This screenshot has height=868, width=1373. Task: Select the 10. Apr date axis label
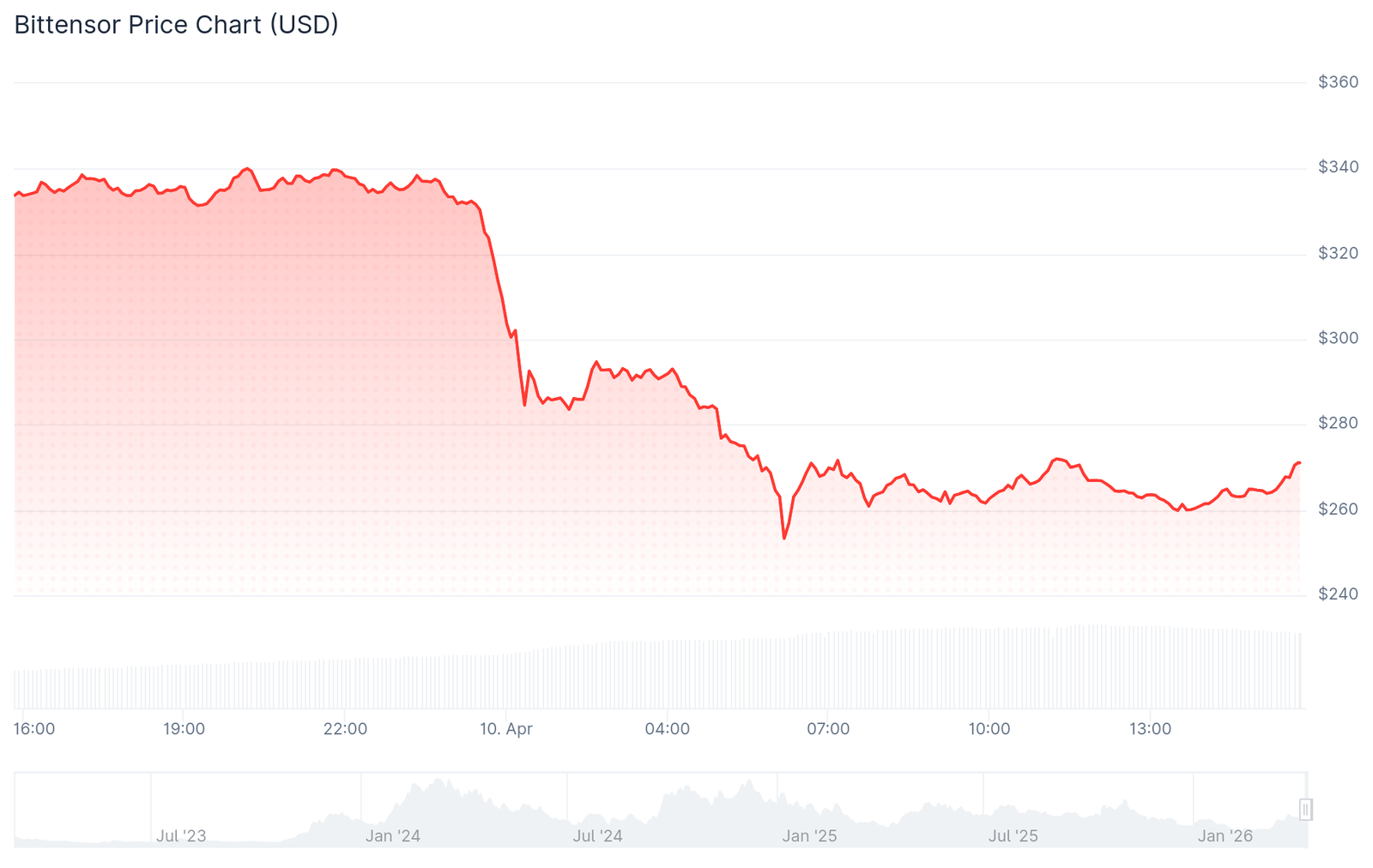506,729
